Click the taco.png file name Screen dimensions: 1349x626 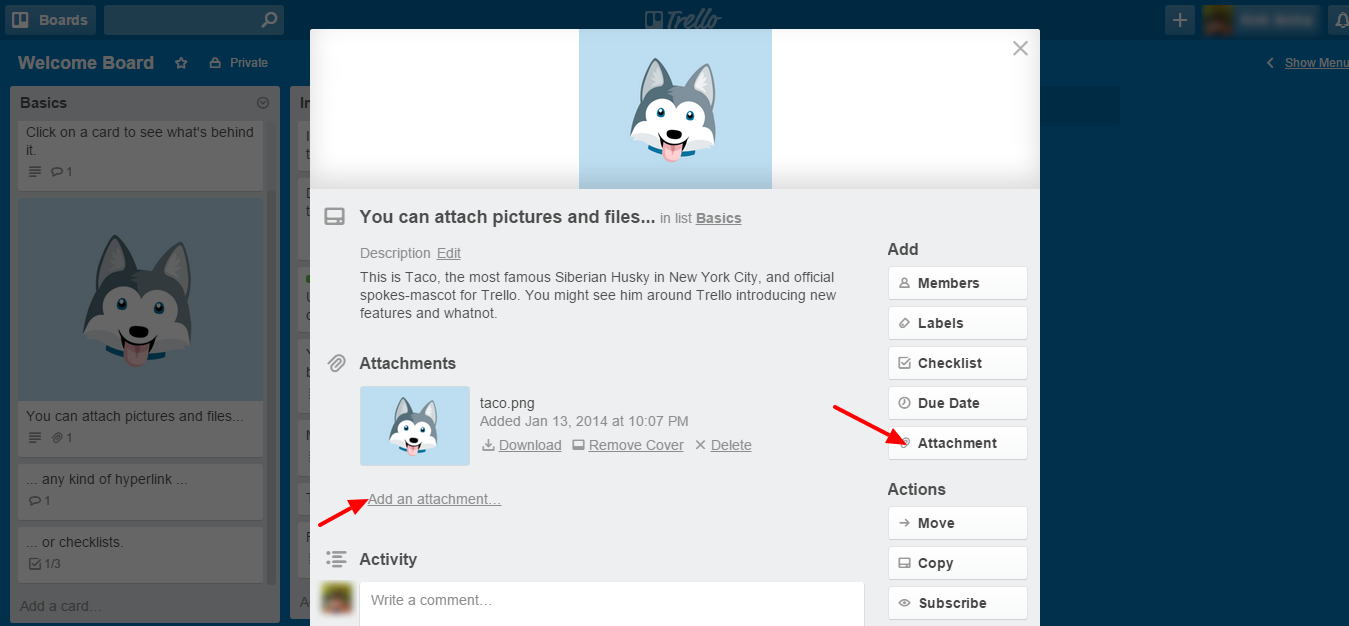coord(507,403)
